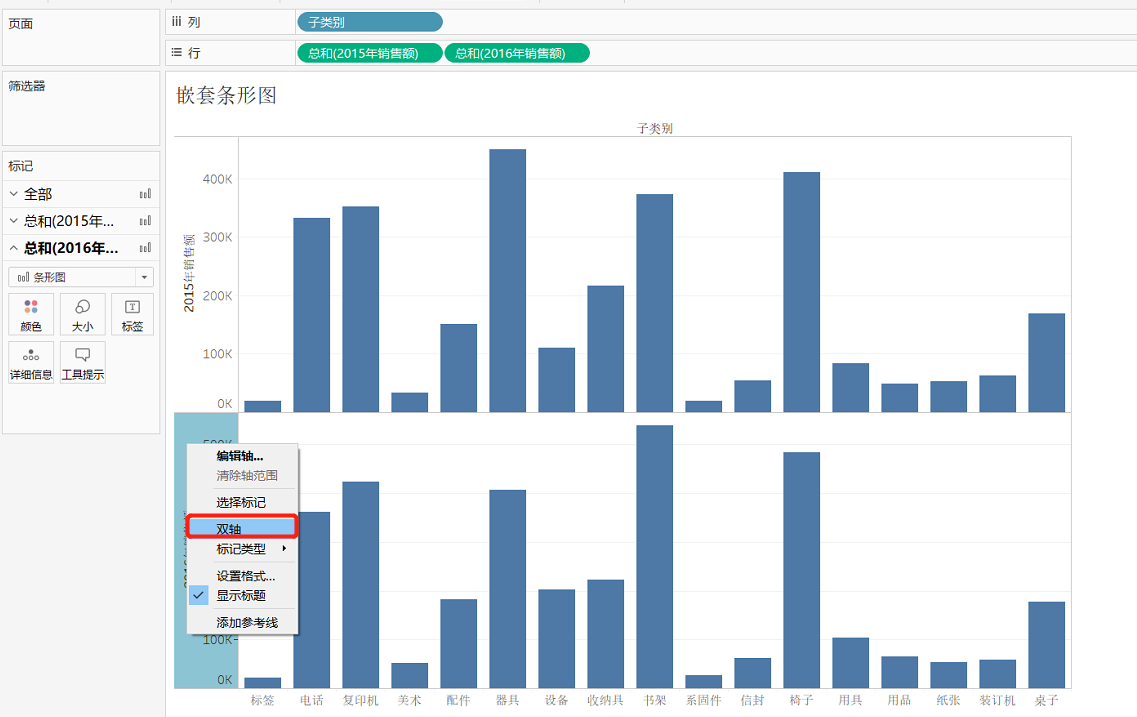Viewport: 1137px width, 717px height.
Task: Click the 器具 bar in upper chart
Action: coord(508,281)
